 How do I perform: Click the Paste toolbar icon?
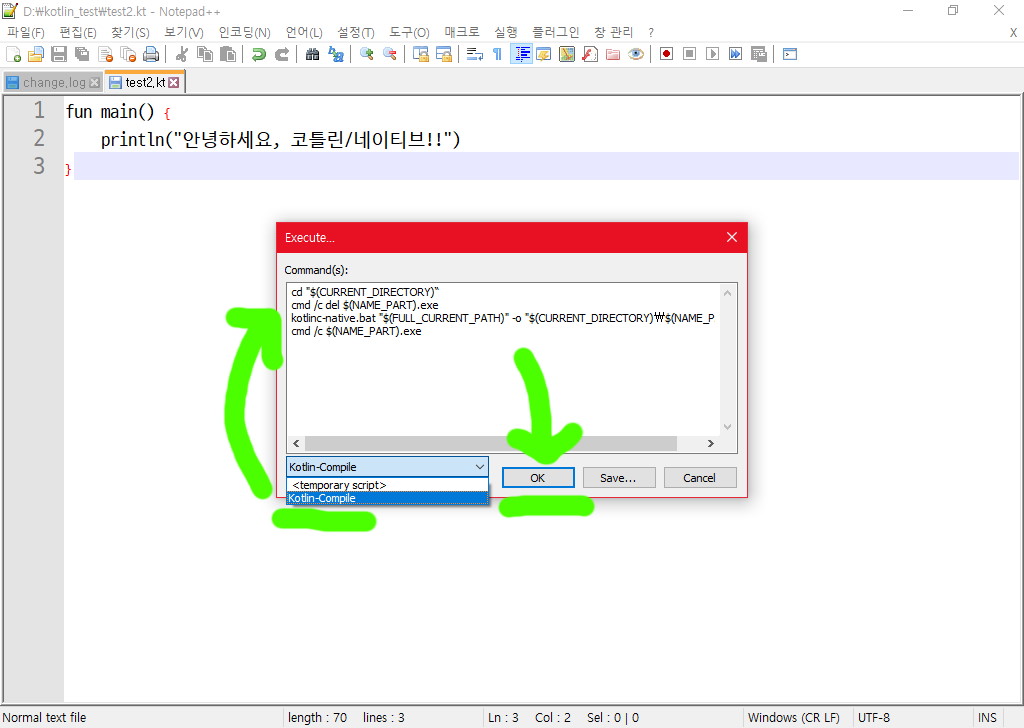pyautogui.click(x=228, y=54)
